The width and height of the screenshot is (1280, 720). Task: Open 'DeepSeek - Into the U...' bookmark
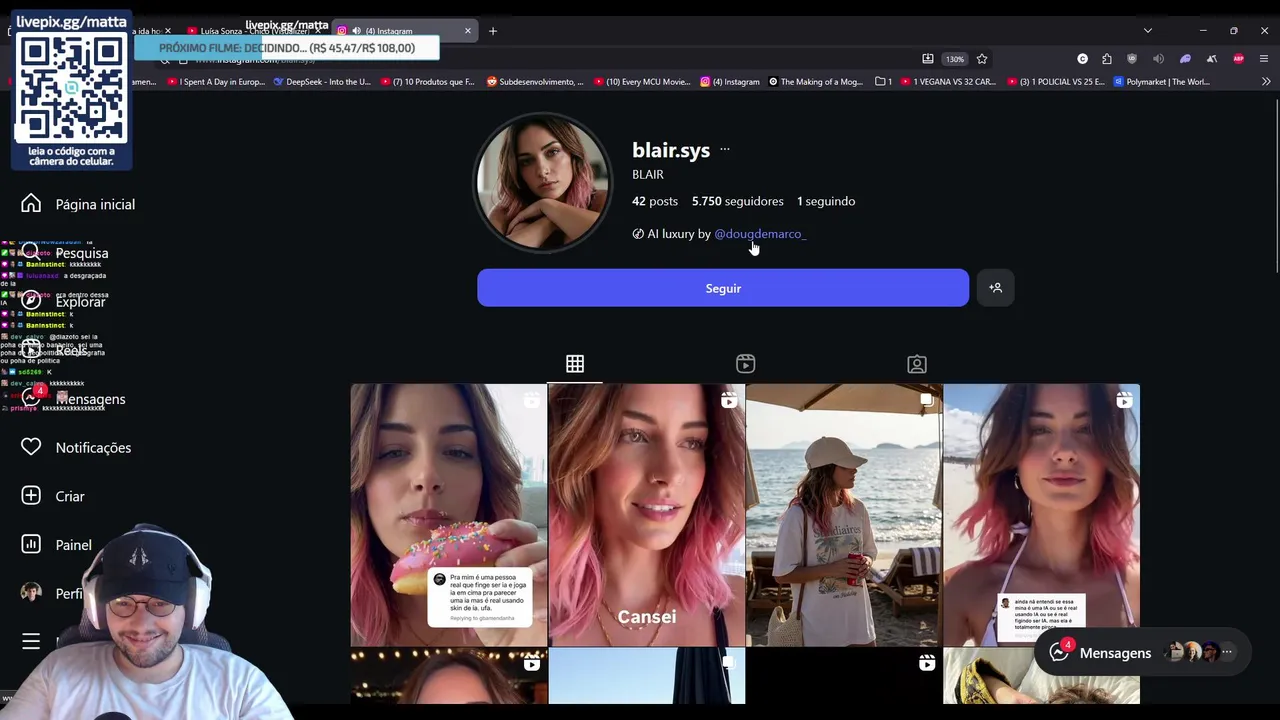[x=321, y=82]
